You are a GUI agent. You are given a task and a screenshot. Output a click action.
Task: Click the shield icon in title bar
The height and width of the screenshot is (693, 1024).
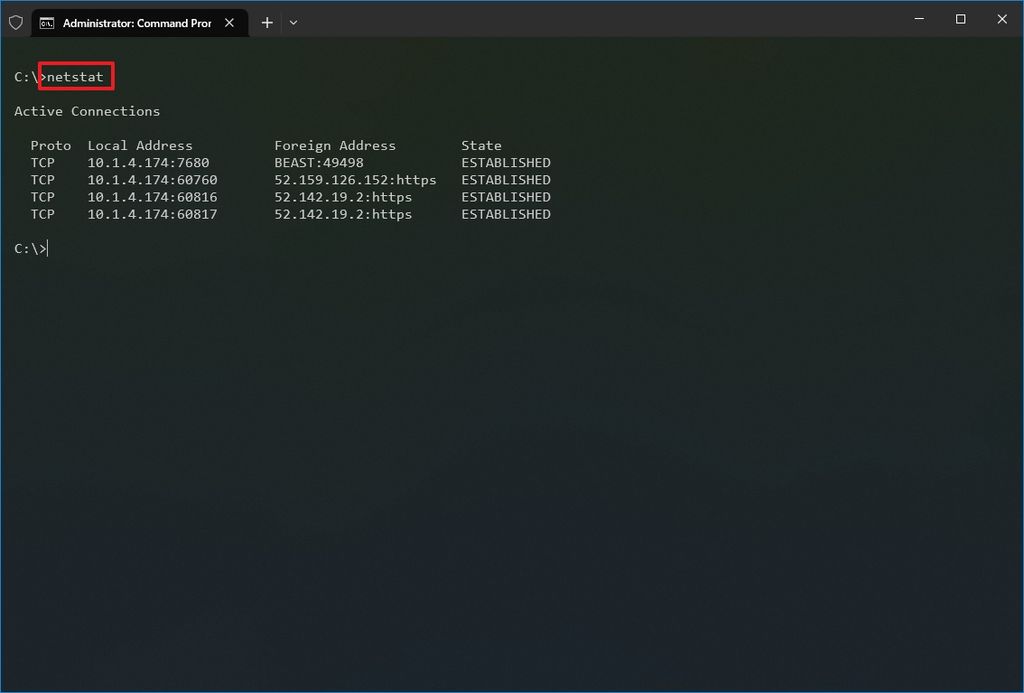[16, 23]
